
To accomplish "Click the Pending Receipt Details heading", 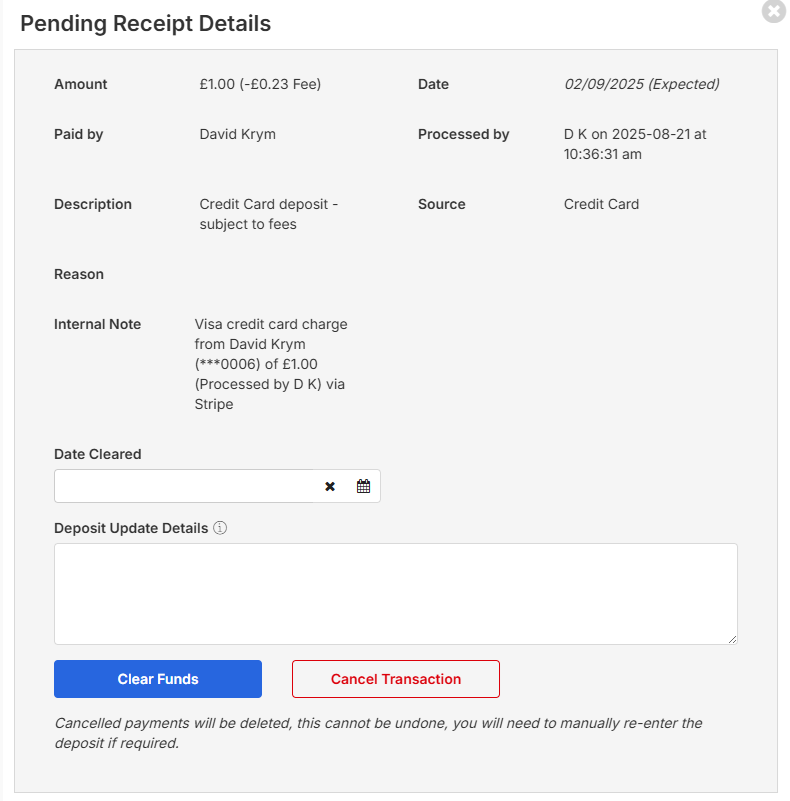I will pyautogui.click(x=146, y=23).
